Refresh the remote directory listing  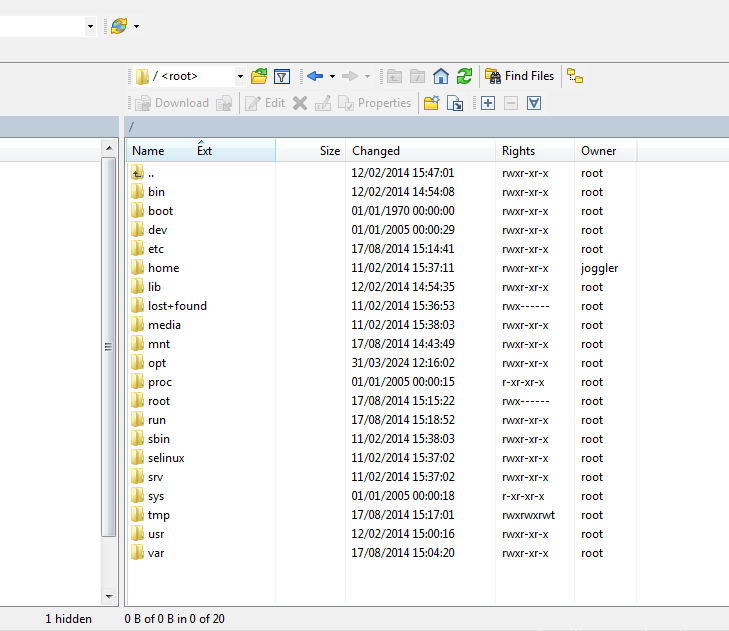(464, 76)
